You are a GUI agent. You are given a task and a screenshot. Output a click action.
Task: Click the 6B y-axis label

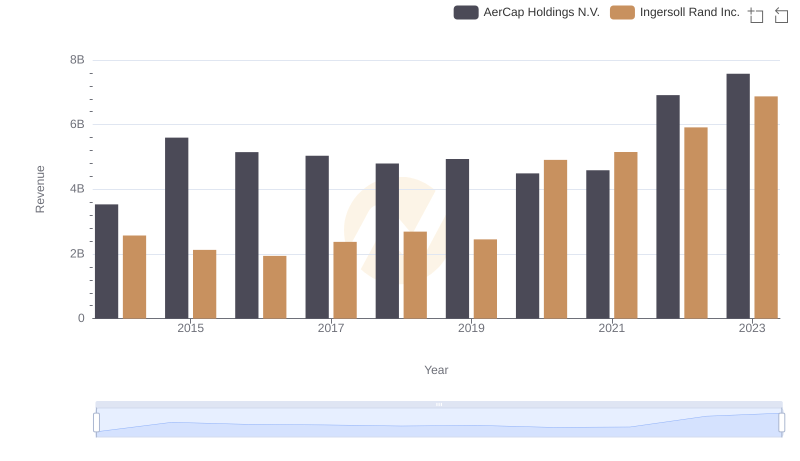click(x=77, y=124)
